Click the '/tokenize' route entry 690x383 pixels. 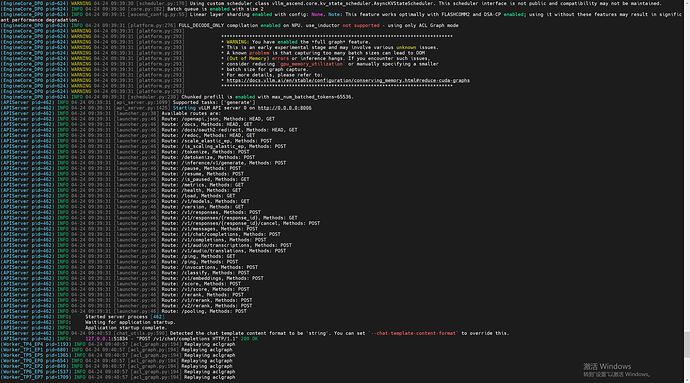[206, 152]
